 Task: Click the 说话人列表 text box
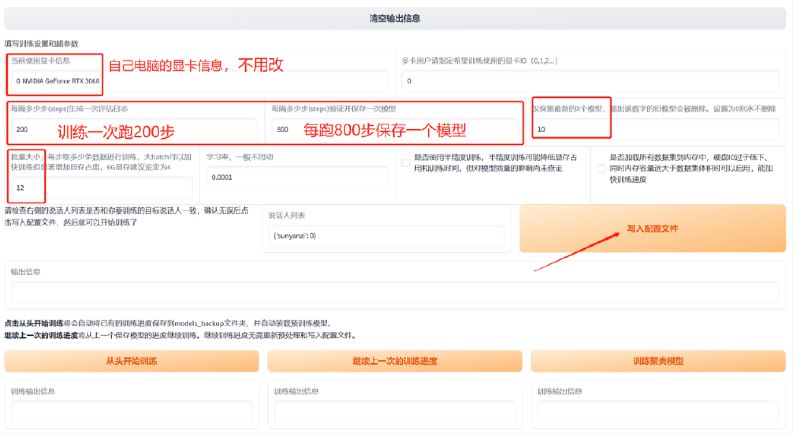[x=386, y=236]
